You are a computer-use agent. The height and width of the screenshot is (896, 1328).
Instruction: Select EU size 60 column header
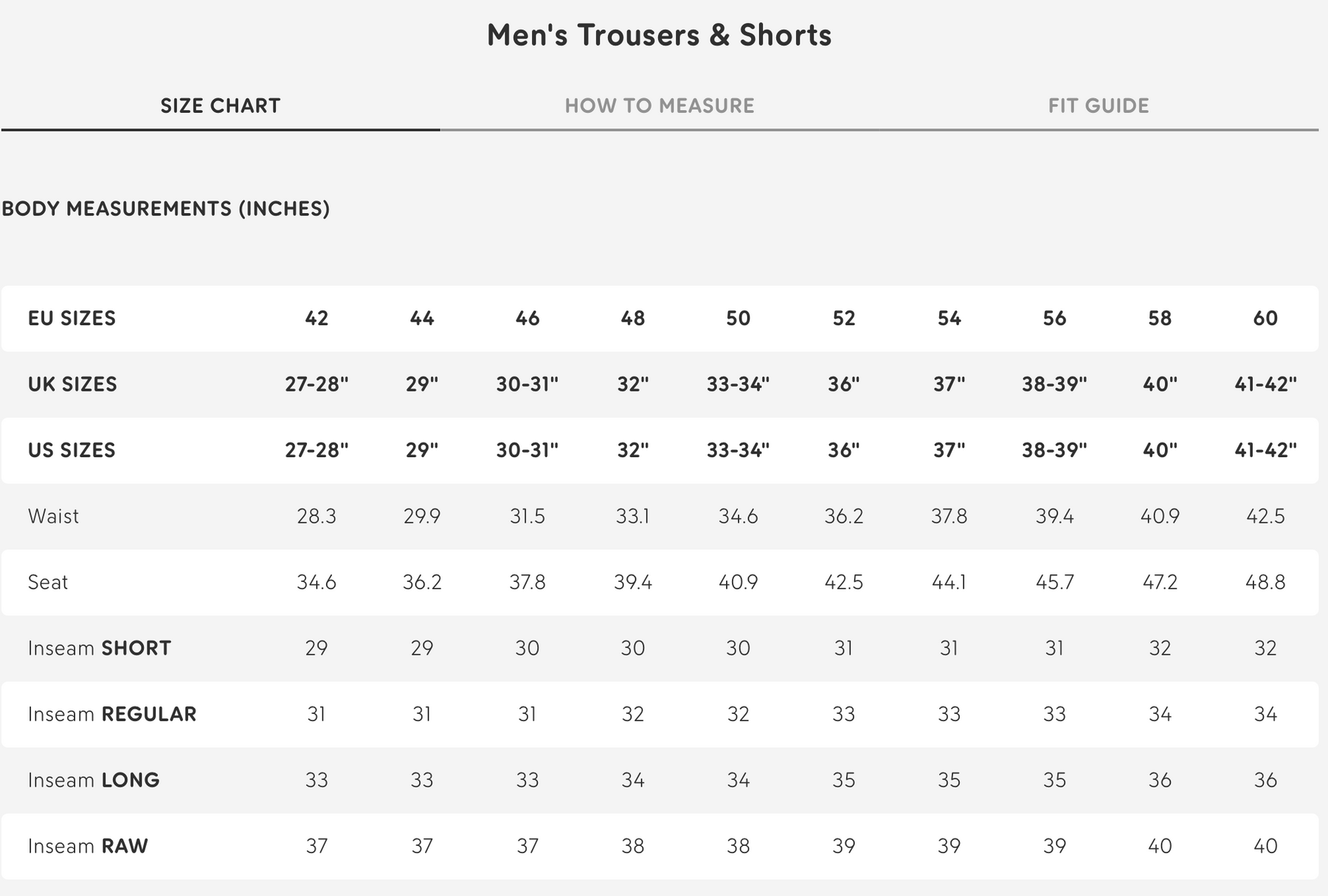pyautogui.click(x=1265, y=319)
